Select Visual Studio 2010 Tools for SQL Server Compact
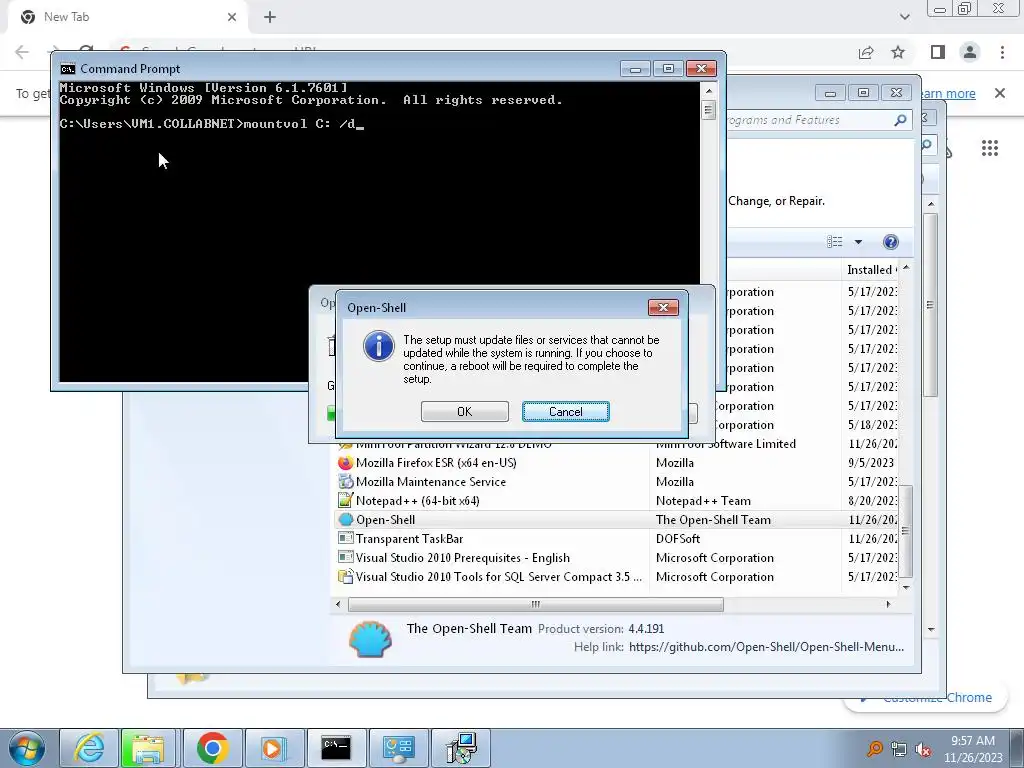This screenshot has width=1024, height=768. click(x=616, y=576)
